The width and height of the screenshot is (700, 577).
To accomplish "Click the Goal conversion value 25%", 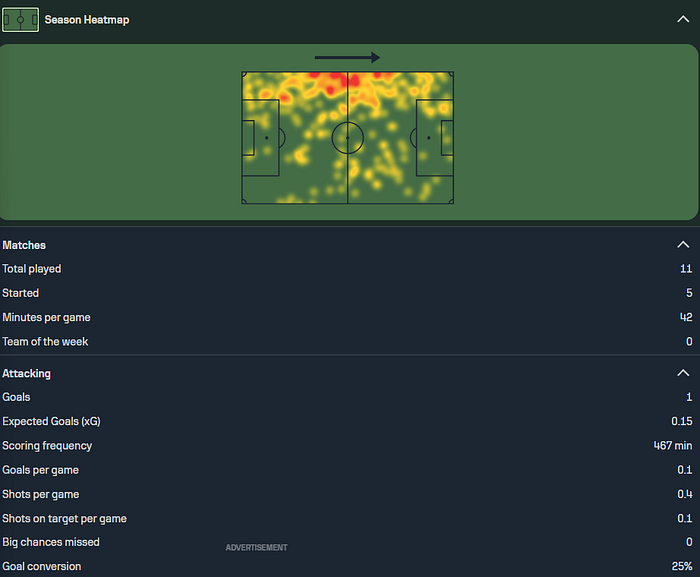I will tap(682, 566).
